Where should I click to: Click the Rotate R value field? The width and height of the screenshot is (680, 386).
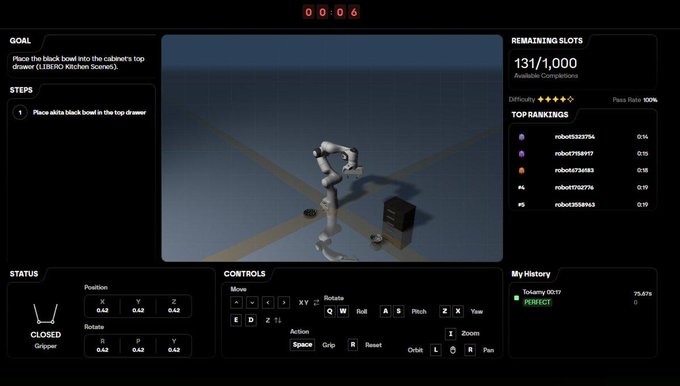coord(102,345)
